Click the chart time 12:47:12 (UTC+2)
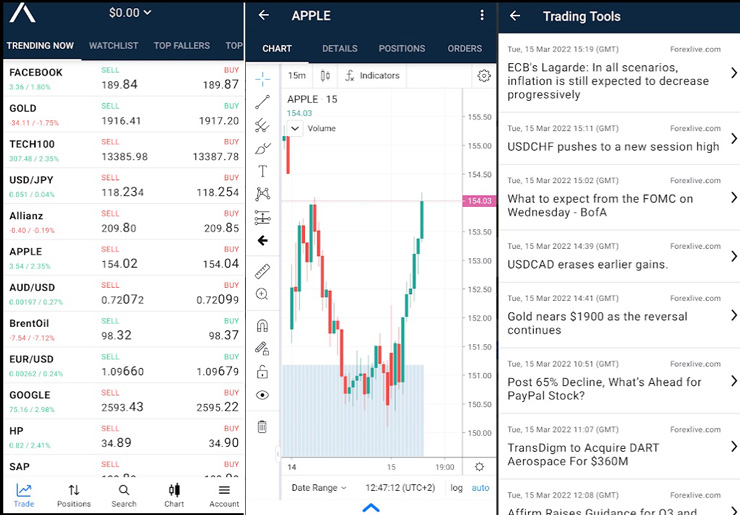 [400, 488]
